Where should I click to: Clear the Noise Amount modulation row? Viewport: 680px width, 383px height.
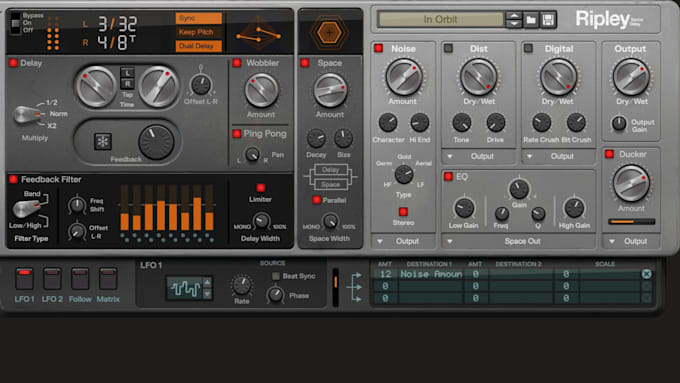(x=646, y=274)
